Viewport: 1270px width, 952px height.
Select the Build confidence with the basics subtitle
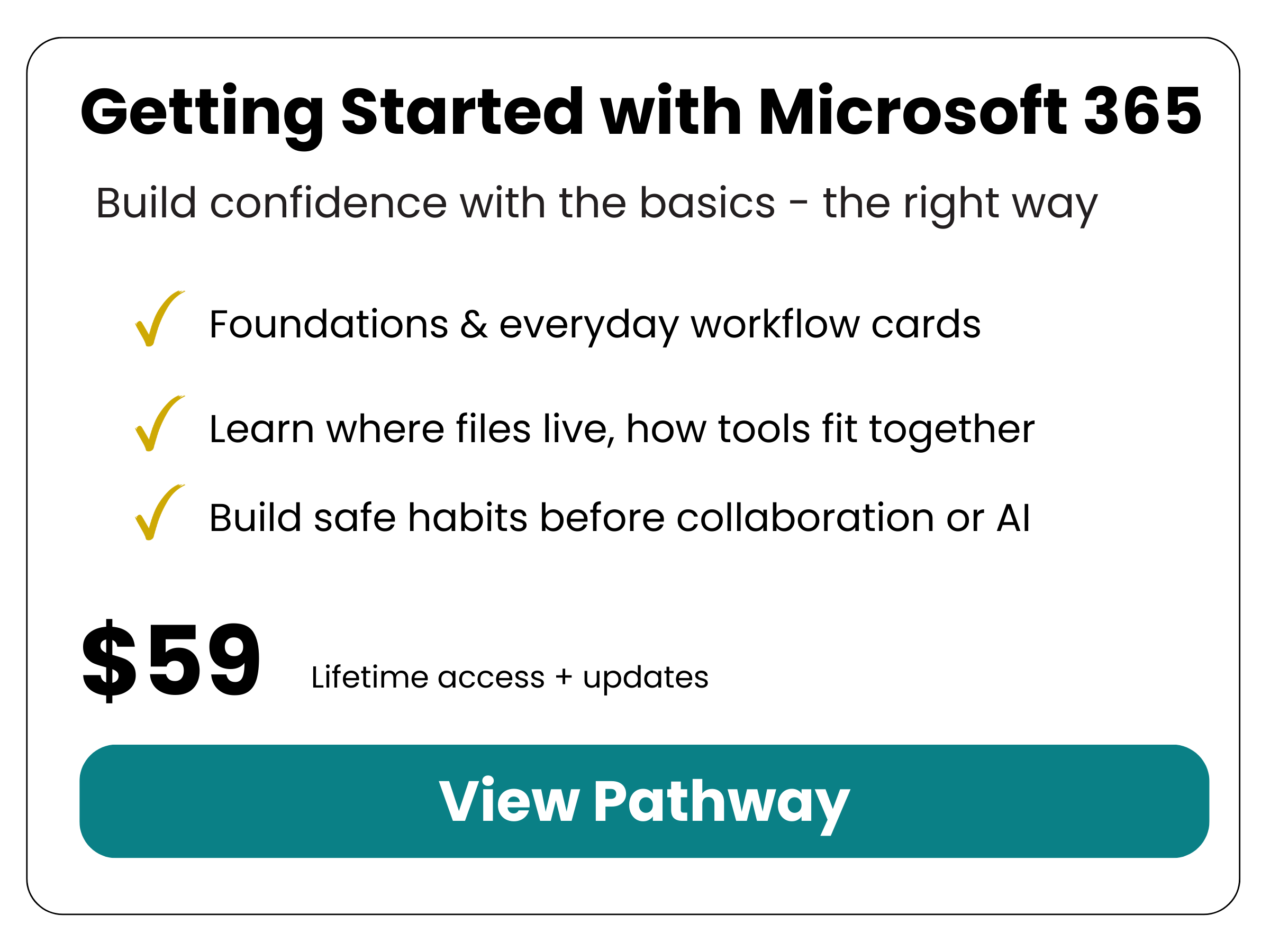(596, 203)
